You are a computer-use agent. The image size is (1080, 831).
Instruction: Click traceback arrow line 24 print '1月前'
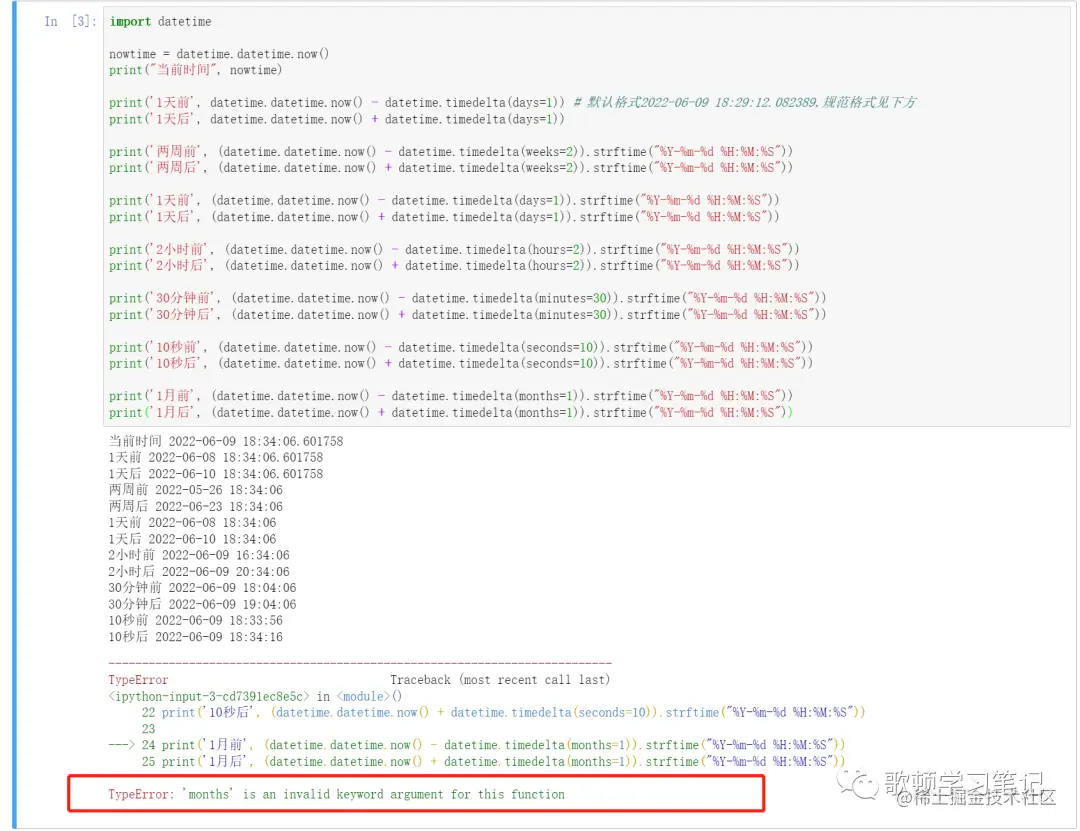477,745
